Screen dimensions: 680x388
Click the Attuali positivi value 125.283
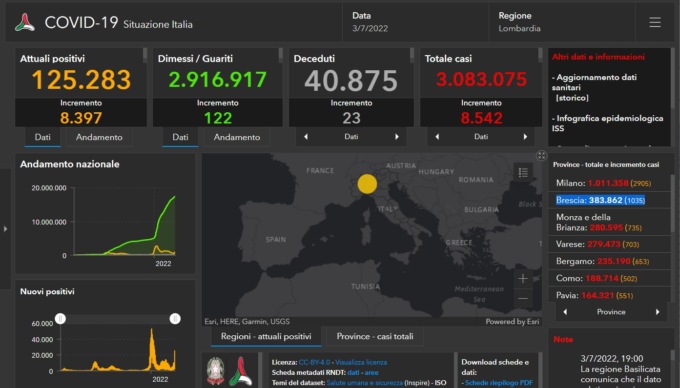[x=81, y=80]
